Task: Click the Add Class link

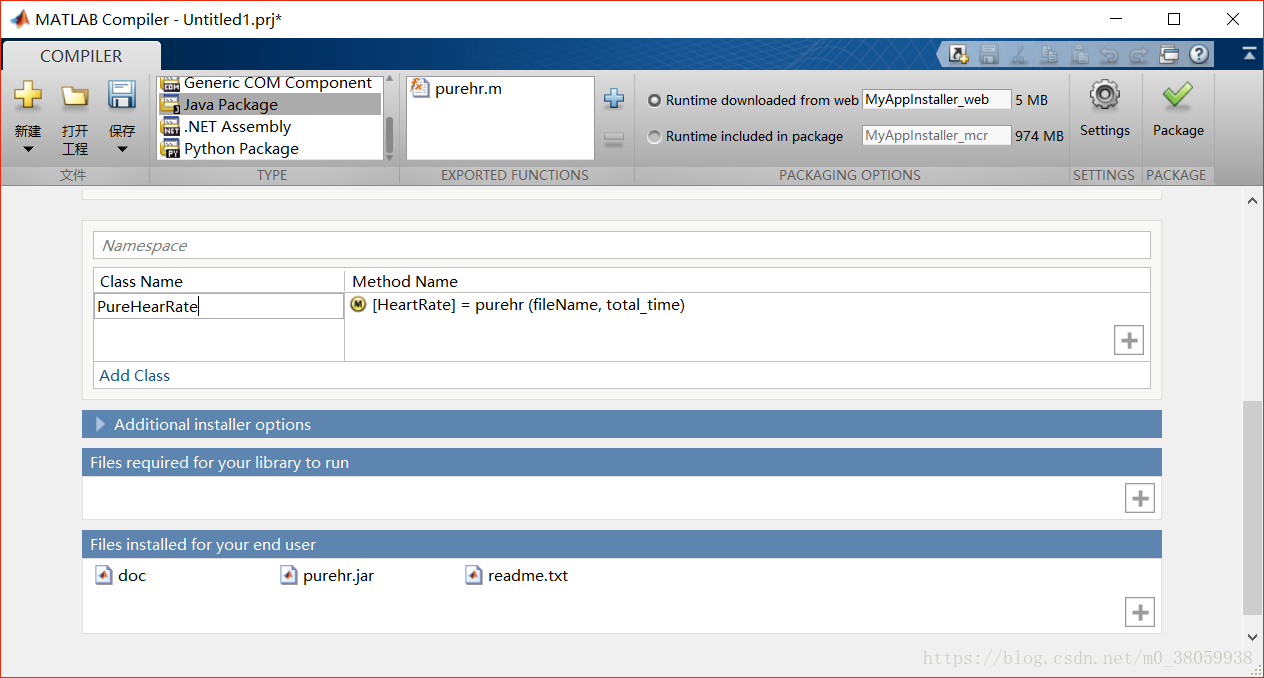Action: [135, 375]
